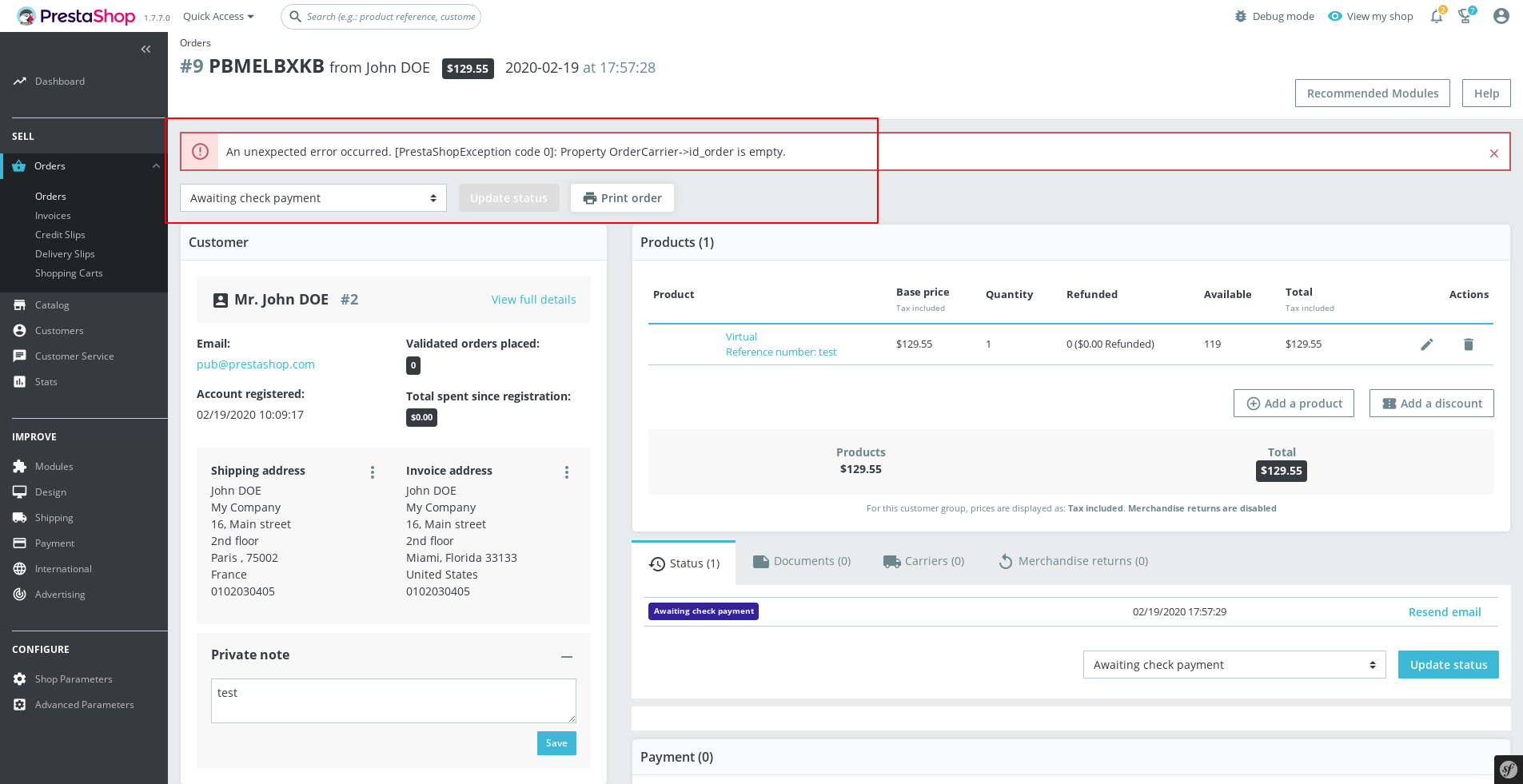Click the Advertising icon in sidebar

19,595
